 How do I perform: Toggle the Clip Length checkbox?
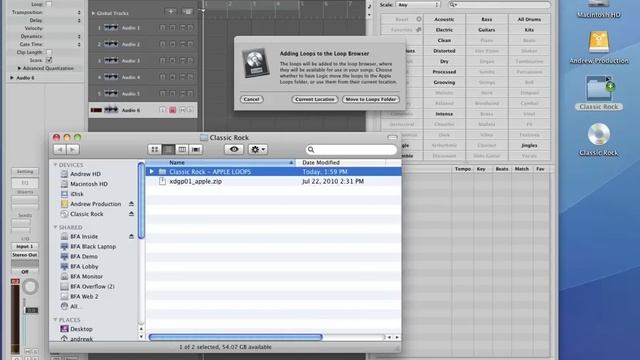[49, 52]
